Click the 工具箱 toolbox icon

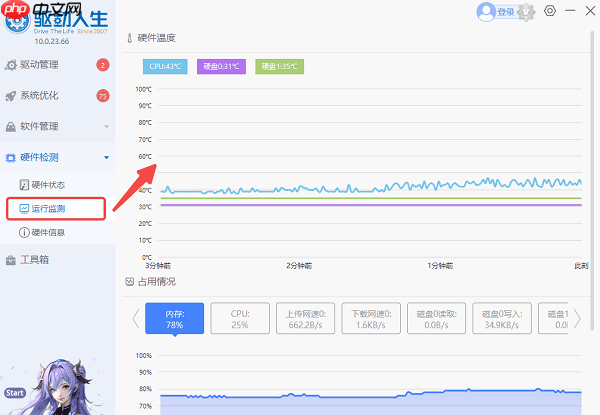click(x=10, y=260)
